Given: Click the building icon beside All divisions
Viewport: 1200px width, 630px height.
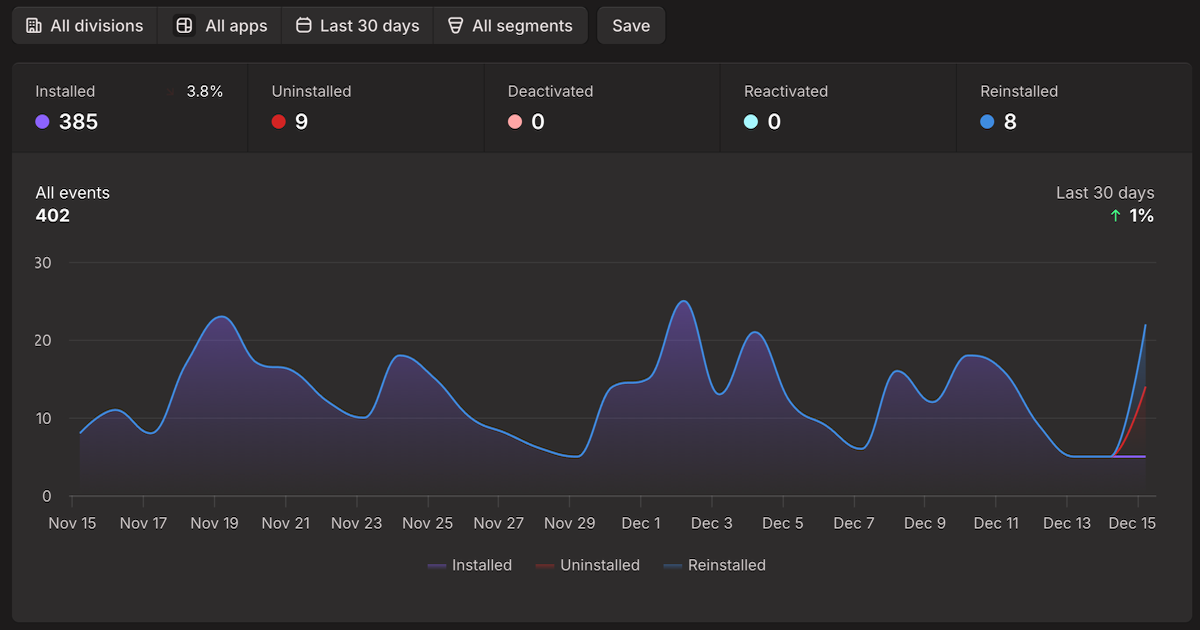Looking at the screenshot, I should tap(34, 26).
